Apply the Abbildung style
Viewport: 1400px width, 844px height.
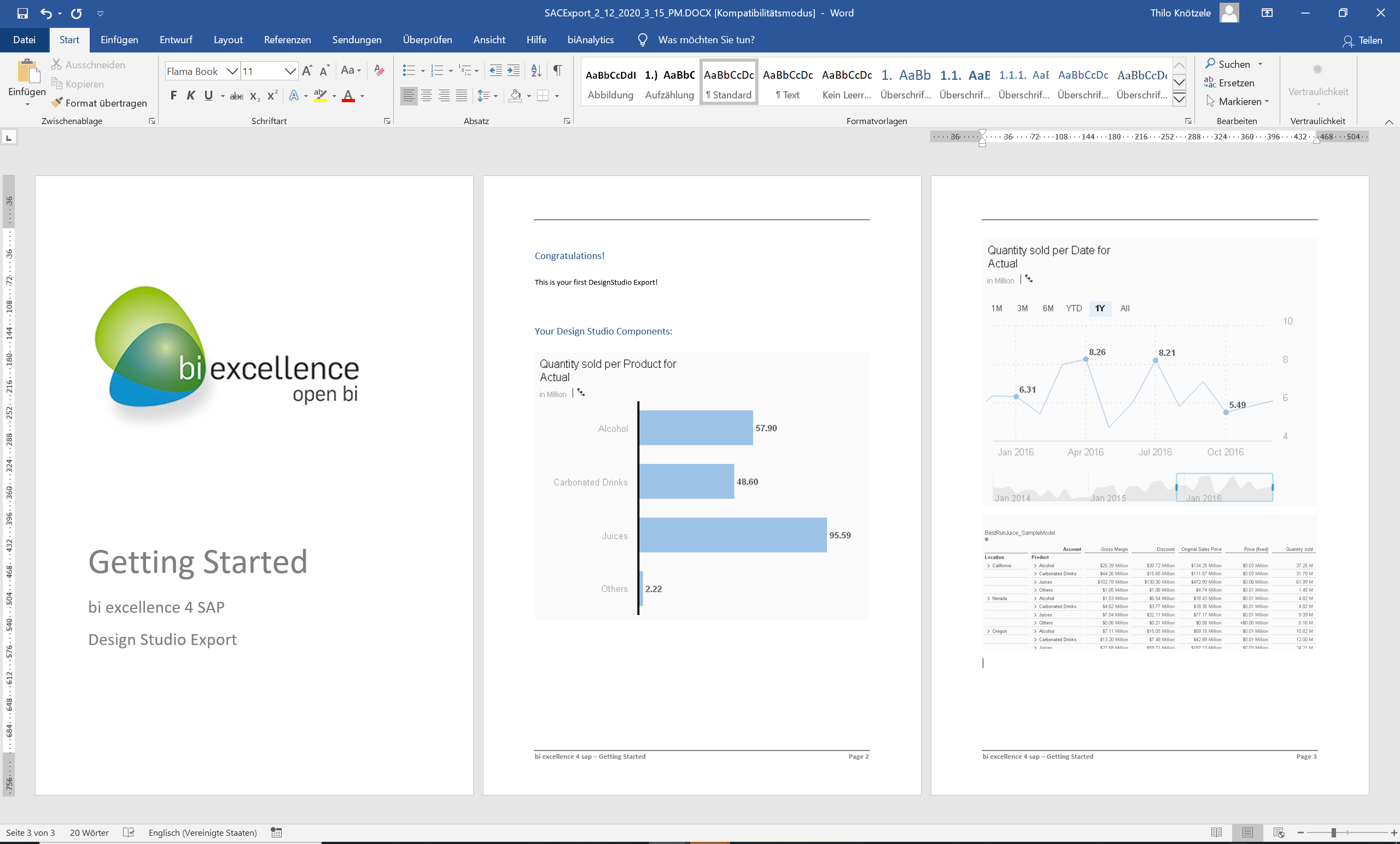coord(610,83)
